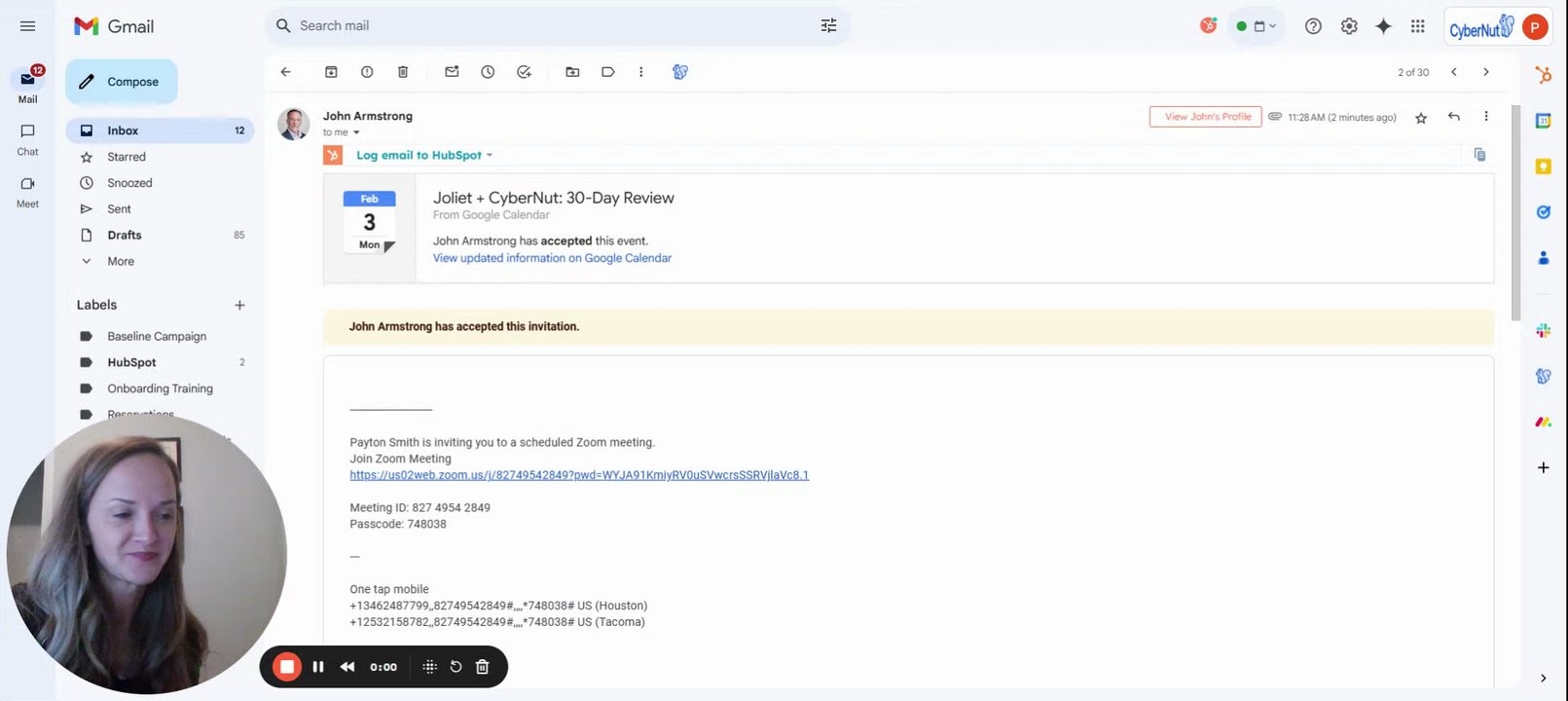Open Google Tasks side panel

[1543, 211]
